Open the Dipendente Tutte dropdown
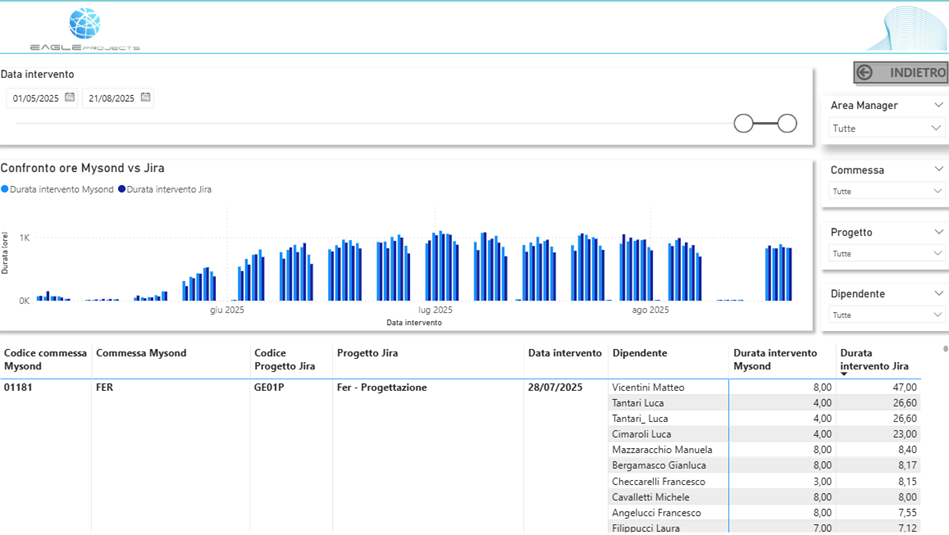 pyautogui.click(x=886, y=315)
